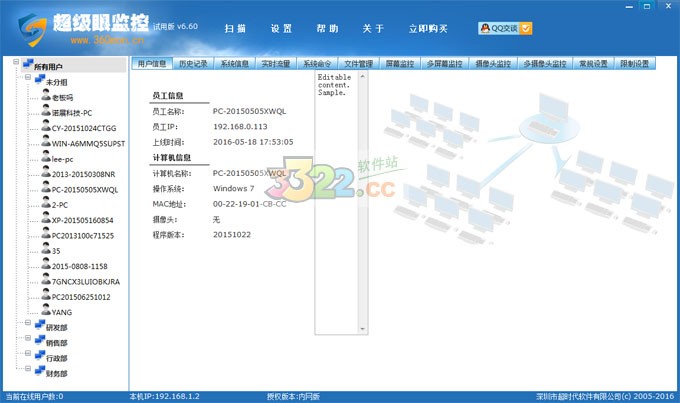680x403 pixels.
Task: Open the 帮助 menu
Action: click(327, 29)
